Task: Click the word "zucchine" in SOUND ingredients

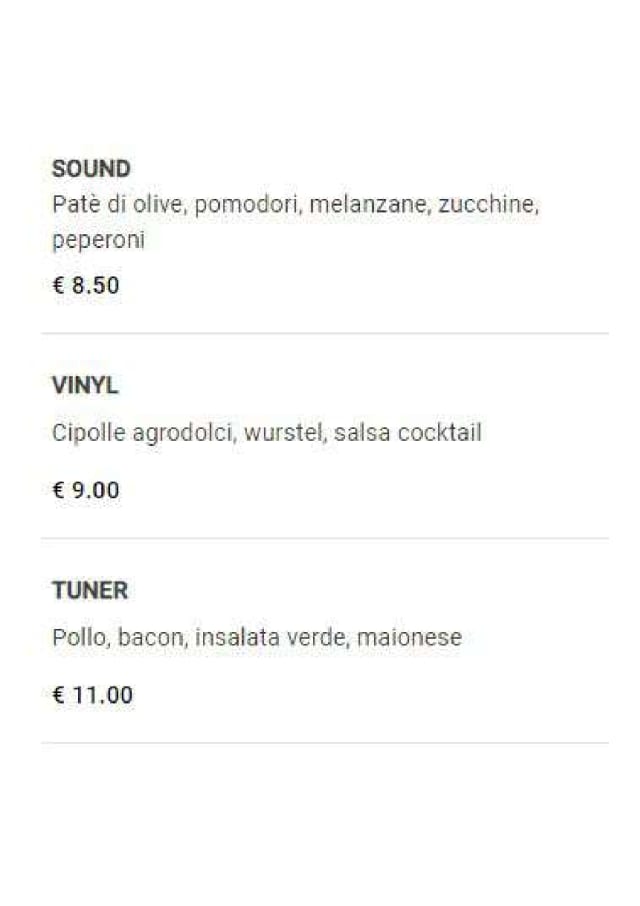Action: (488, 205)
